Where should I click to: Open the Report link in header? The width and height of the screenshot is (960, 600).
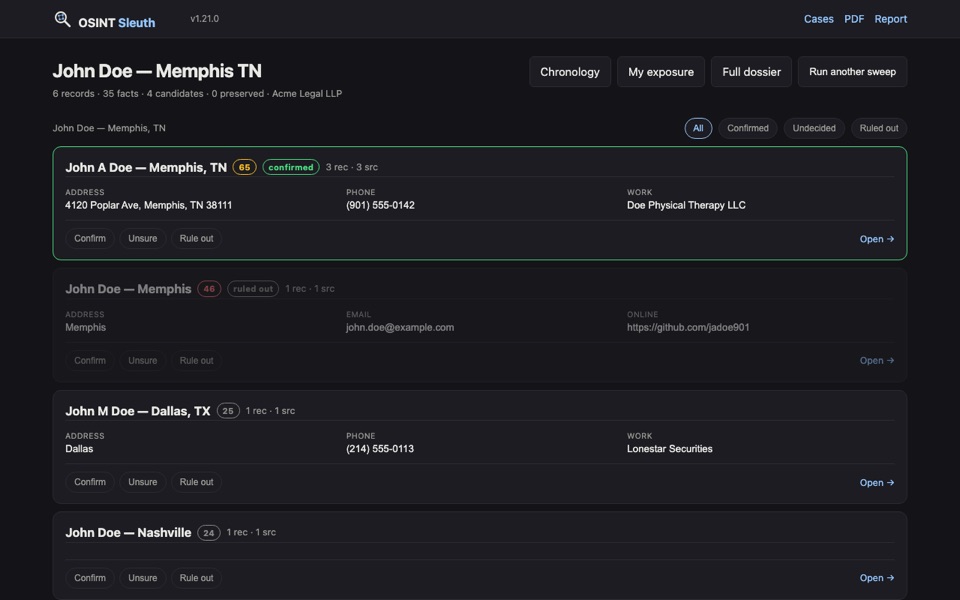[891, 19]
